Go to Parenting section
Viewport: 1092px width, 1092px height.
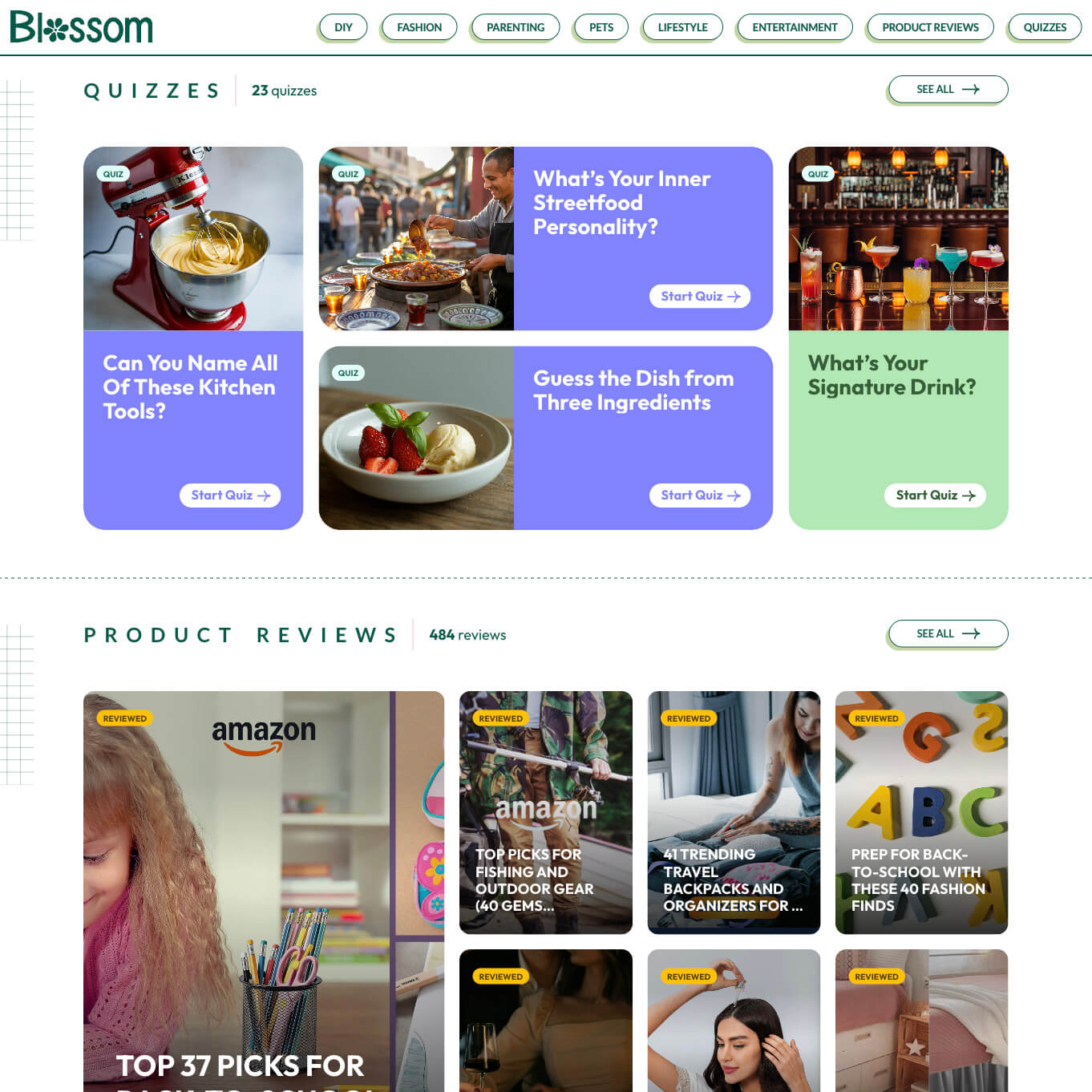(x=516, y=27)
